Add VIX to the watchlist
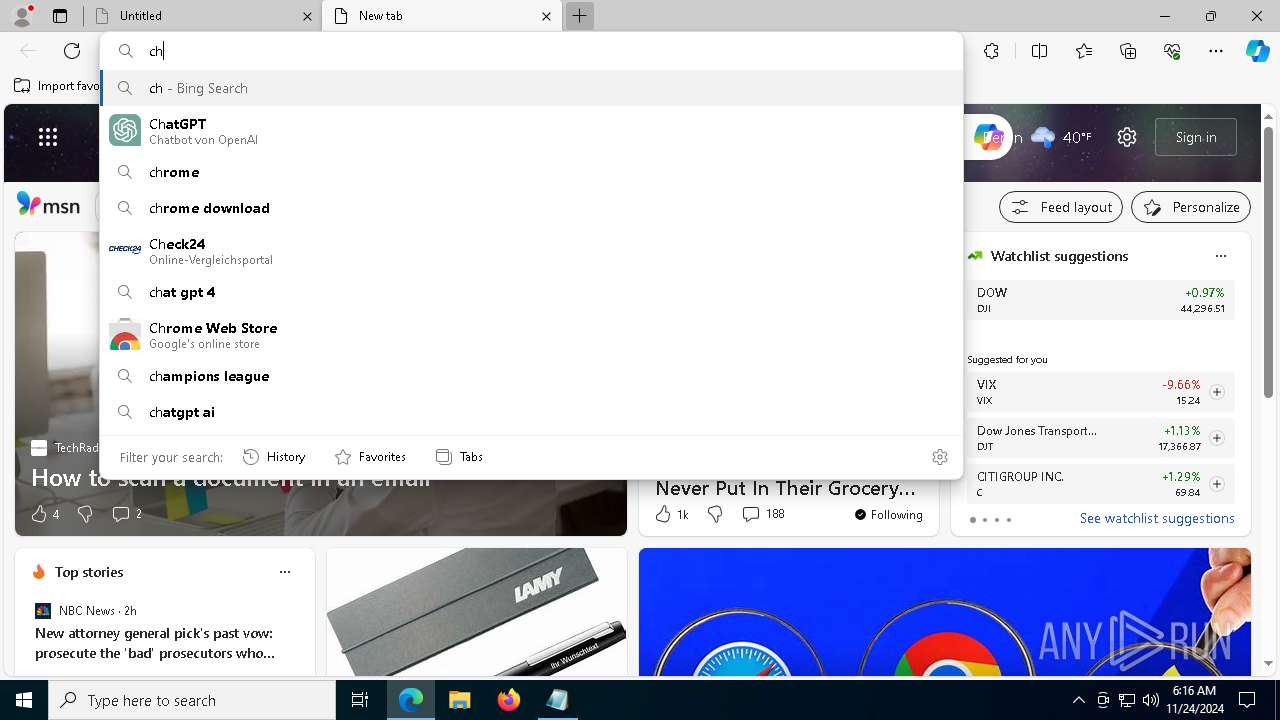1280x720 pixels. pos(1217,392)
